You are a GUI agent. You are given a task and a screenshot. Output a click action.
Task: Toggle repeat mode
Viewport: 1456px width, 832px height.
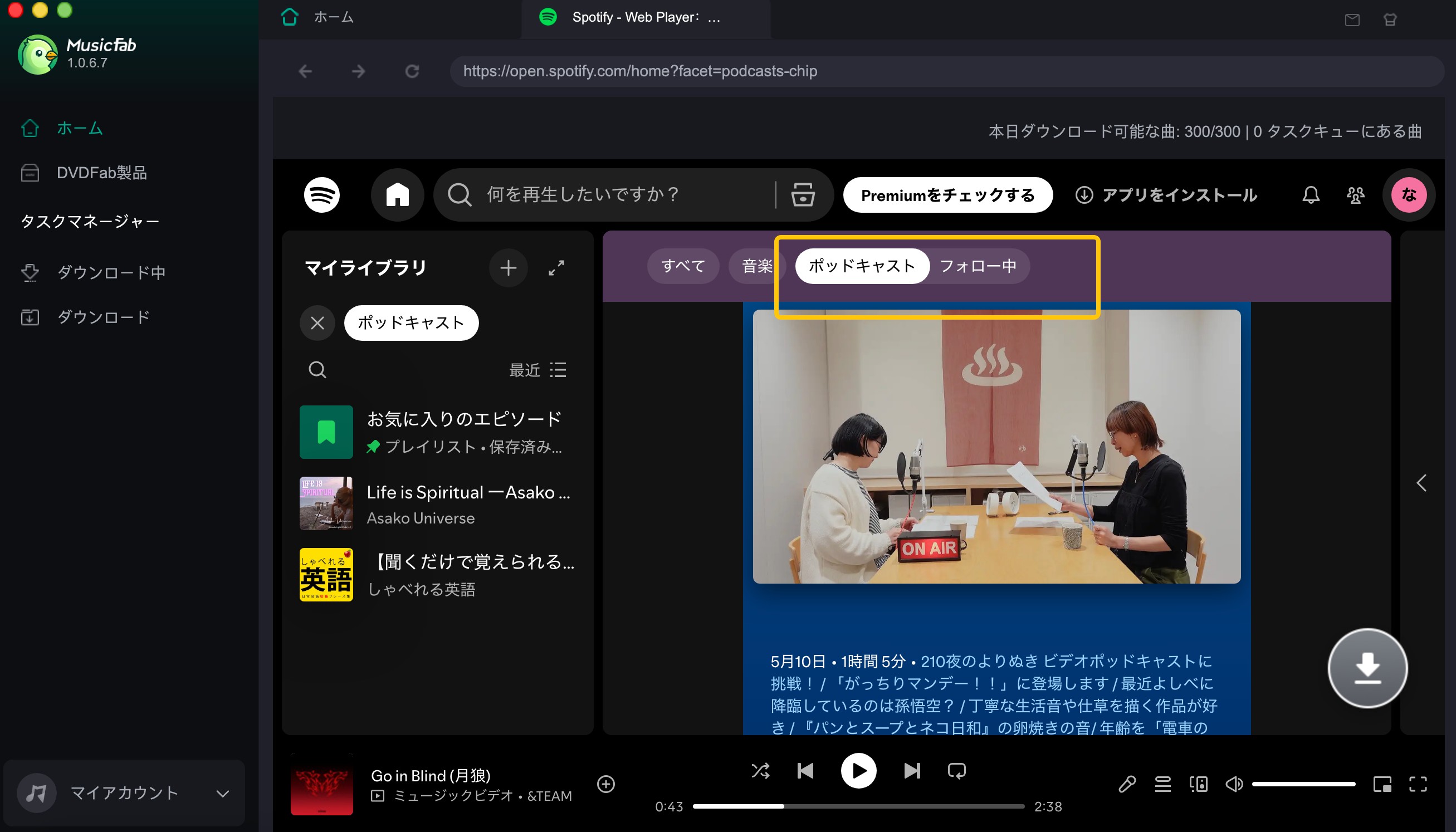point(956,771)
